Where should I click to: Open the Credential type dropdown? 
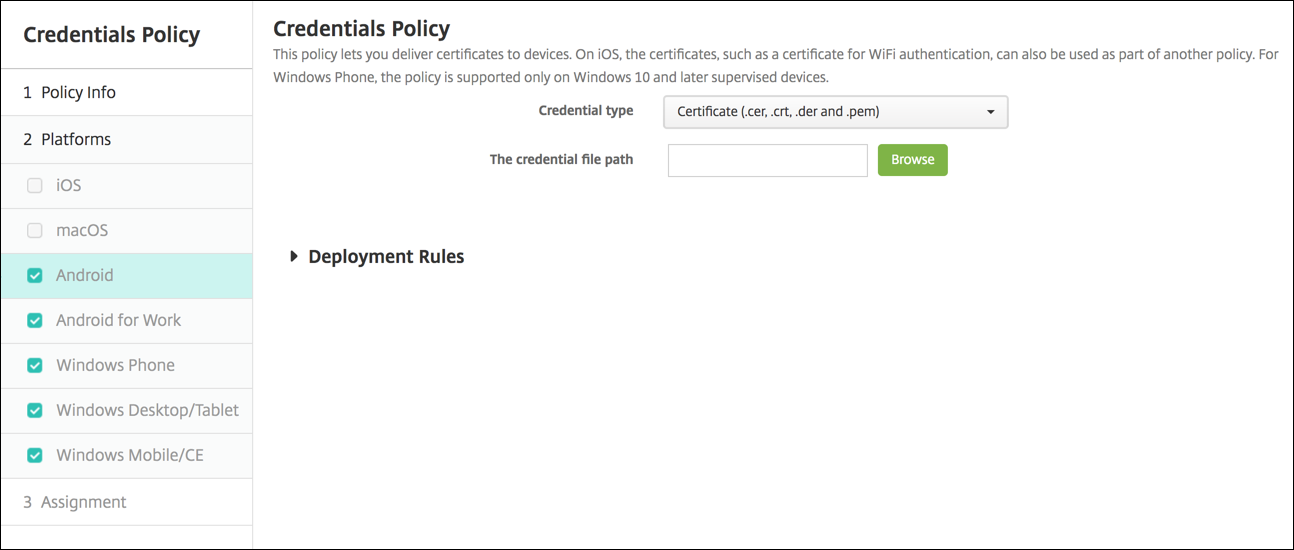tap(835, 112)
